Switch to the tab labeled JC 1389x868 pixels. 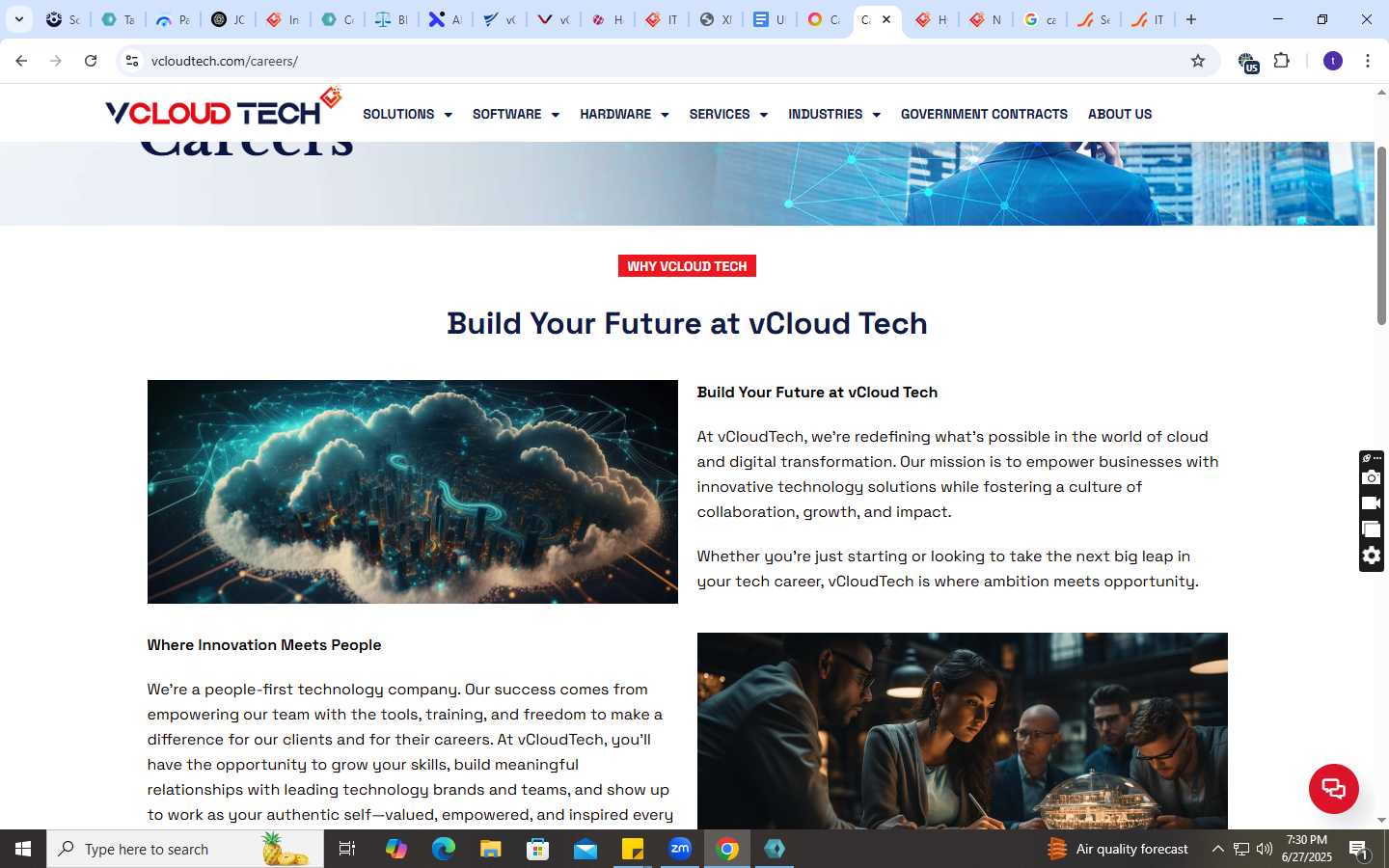[228, 19]
